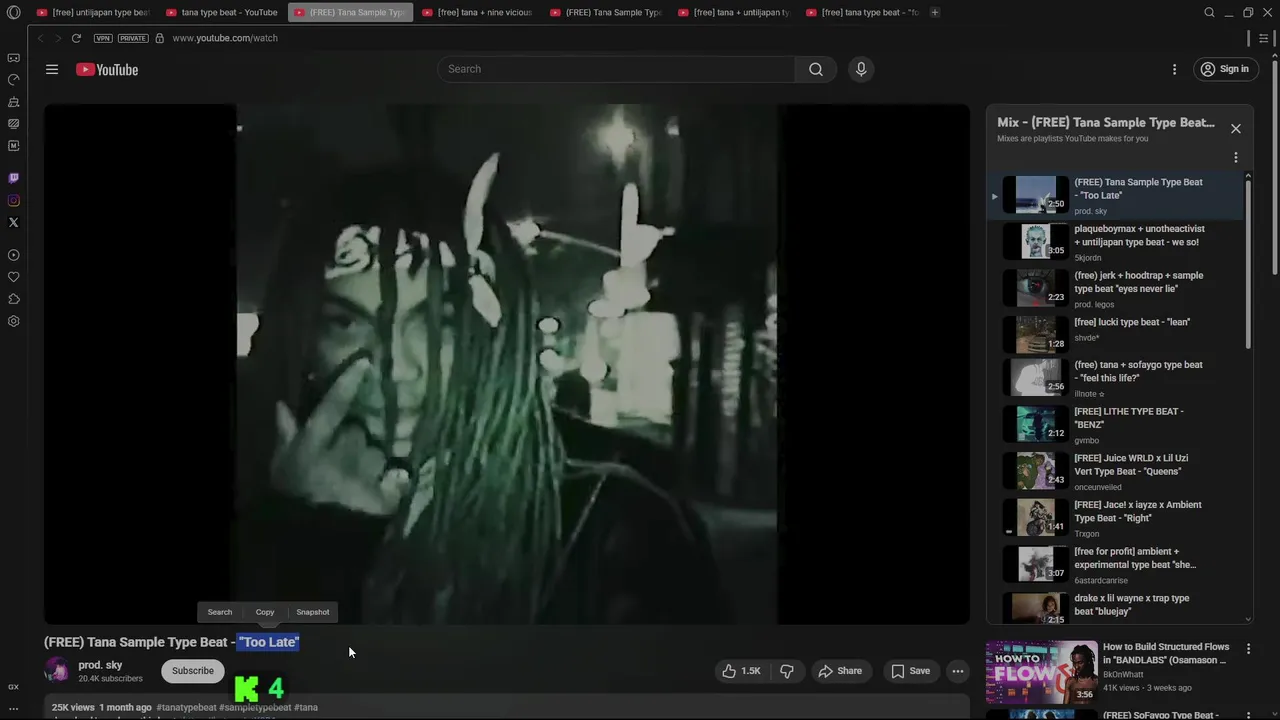Open Twitch in the Opera sidebar
The height and width of the screenshot is (720, 1280).
pyautogui.click(x=13, y=178)
